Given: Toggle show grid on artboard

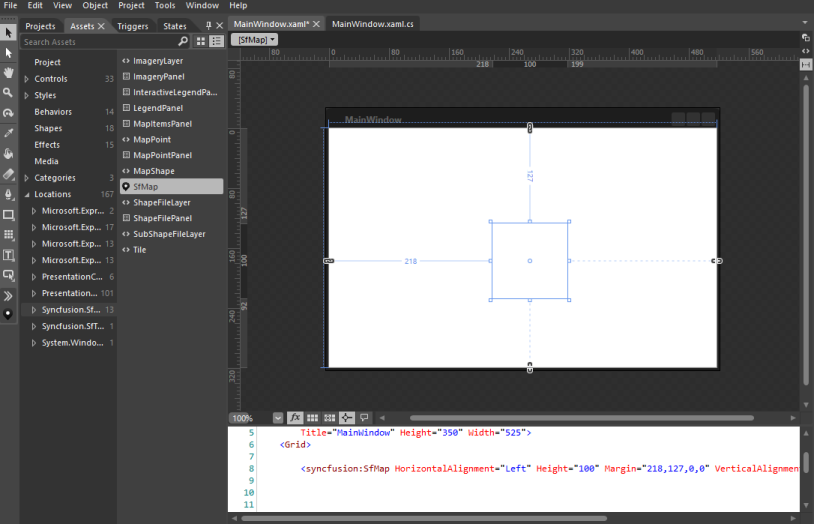Looking at the screenshot, I should 312,418.
